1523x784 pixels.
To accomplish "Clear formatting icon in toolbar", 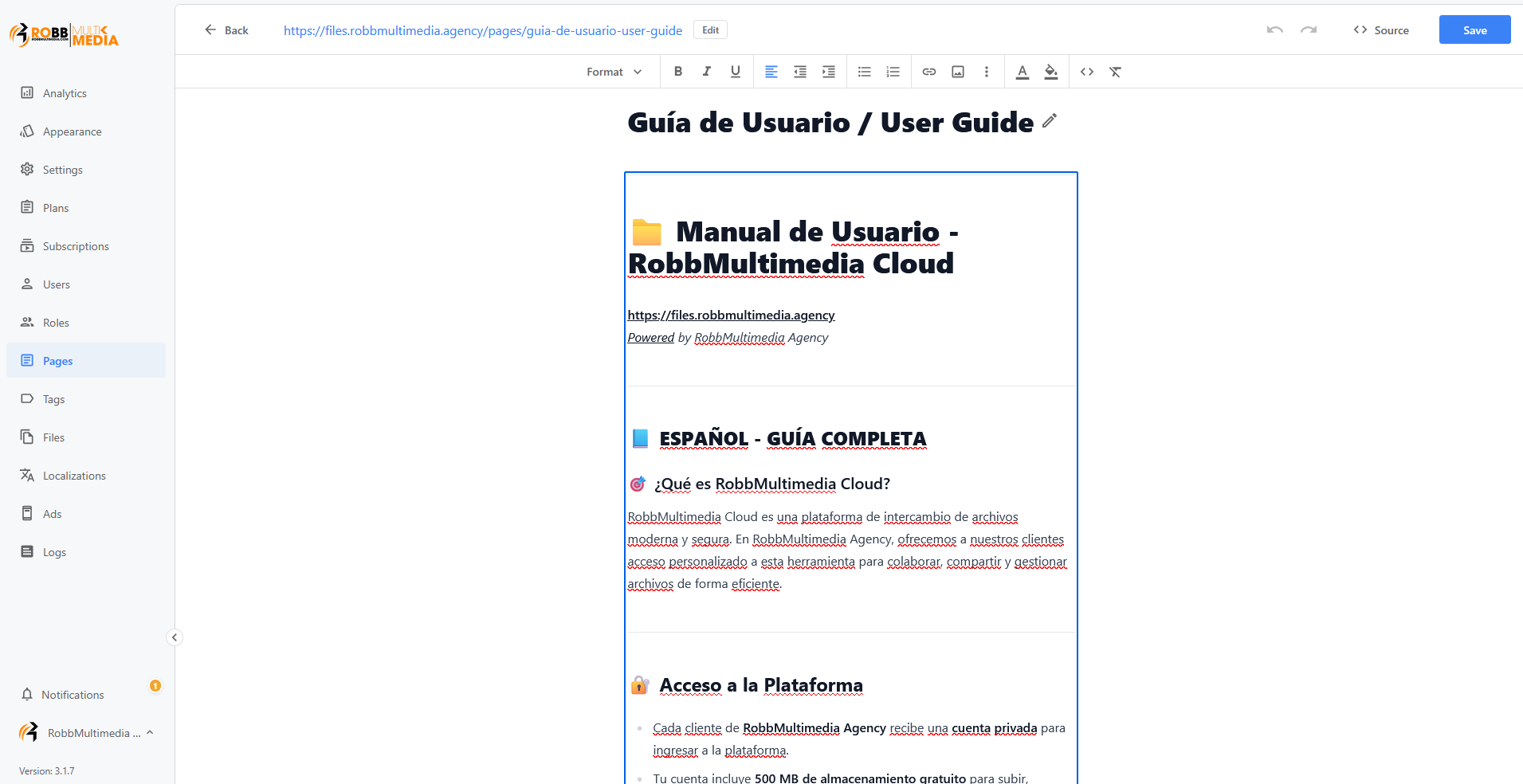I will [1116, 72].
